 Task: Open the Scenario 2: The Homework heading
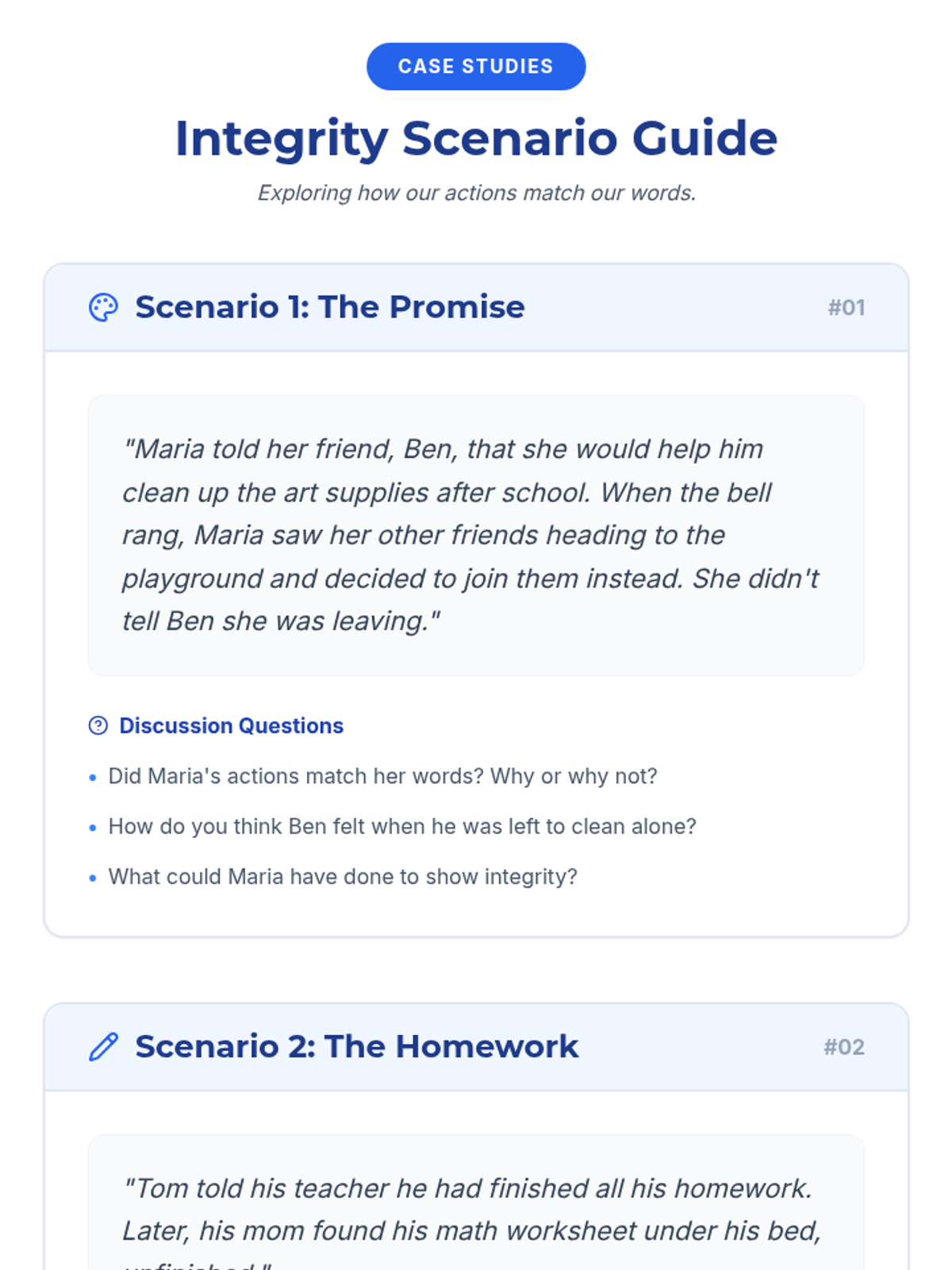tap(356, 1047)
